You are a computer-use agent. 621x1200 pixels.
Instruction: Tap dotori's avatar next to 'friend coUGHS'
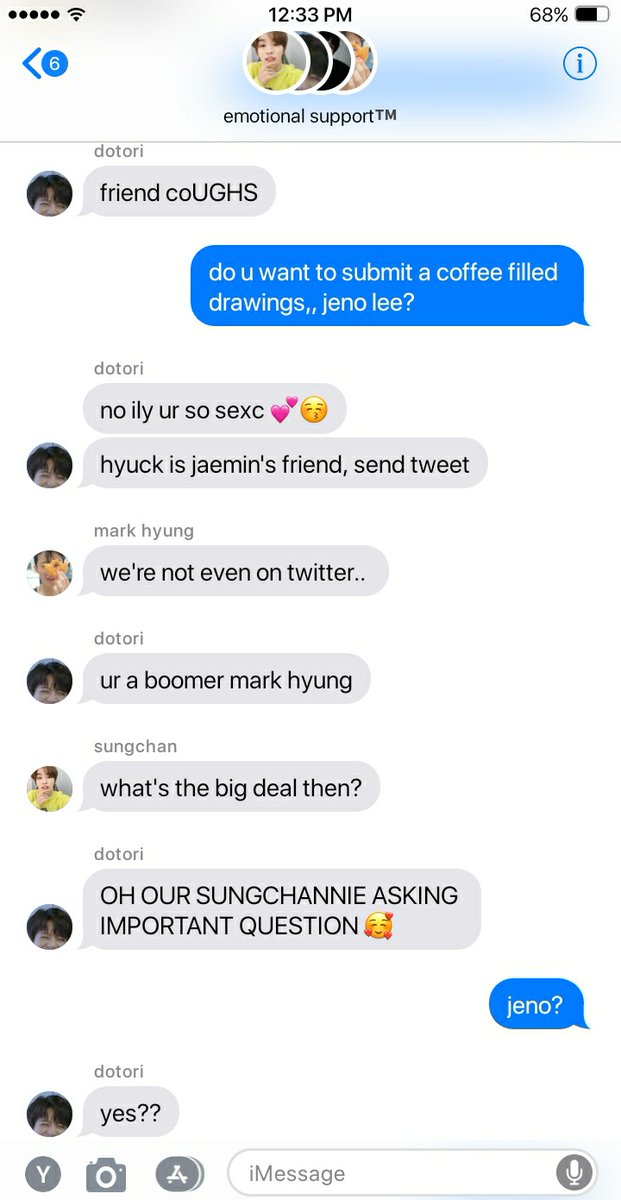(x=49, y=193)
